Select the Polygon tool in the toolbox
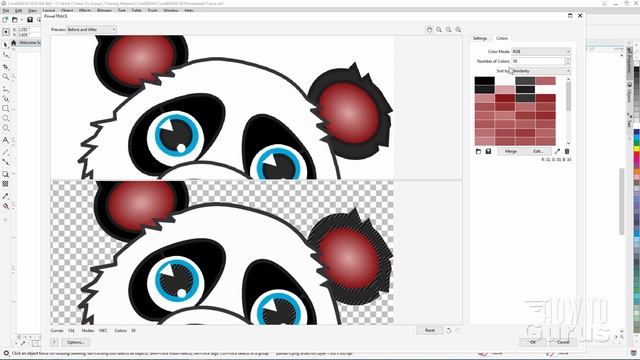Image resolution: width=640 pixels, height=360 pixels. [x=6, y=128]
